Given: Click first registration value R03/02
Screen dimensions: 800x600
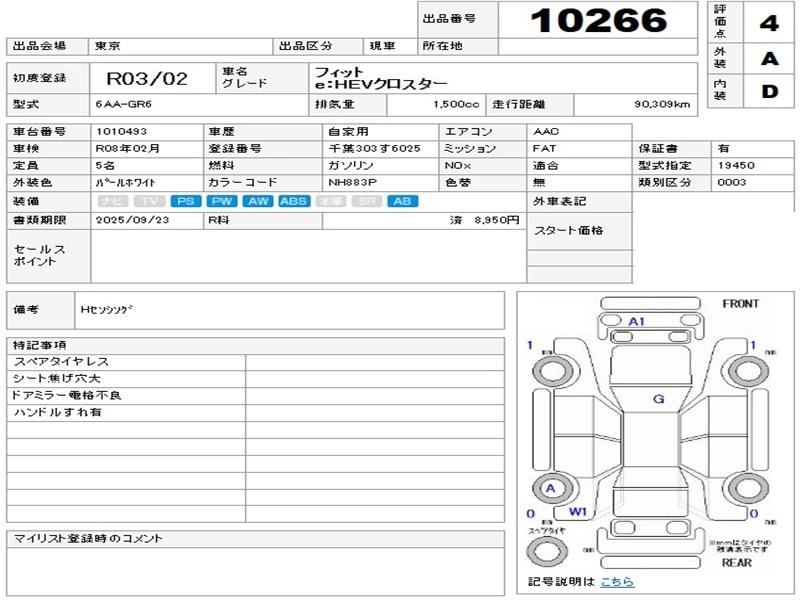Looking at the screenshot, I should click(147, 79).
